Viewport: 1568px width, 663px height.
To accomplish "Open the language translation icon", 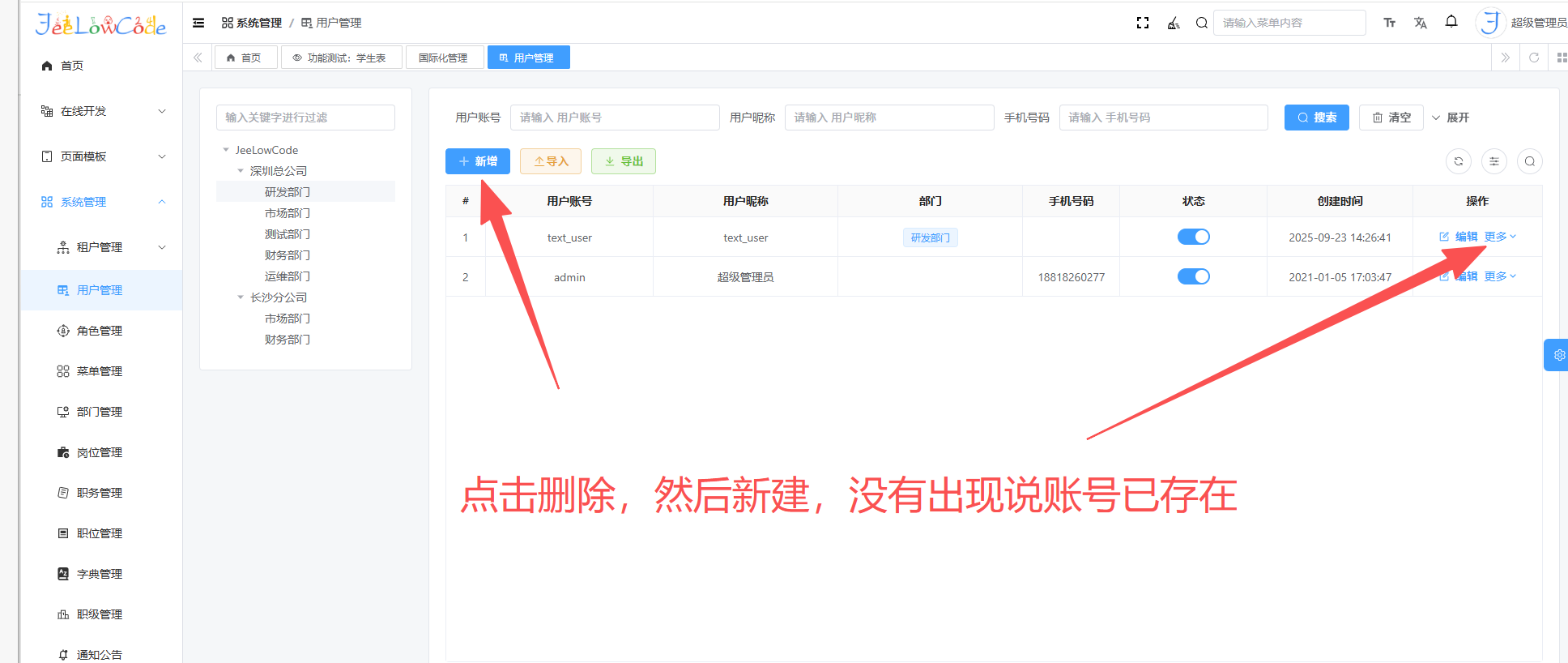I will [1421, 23].
